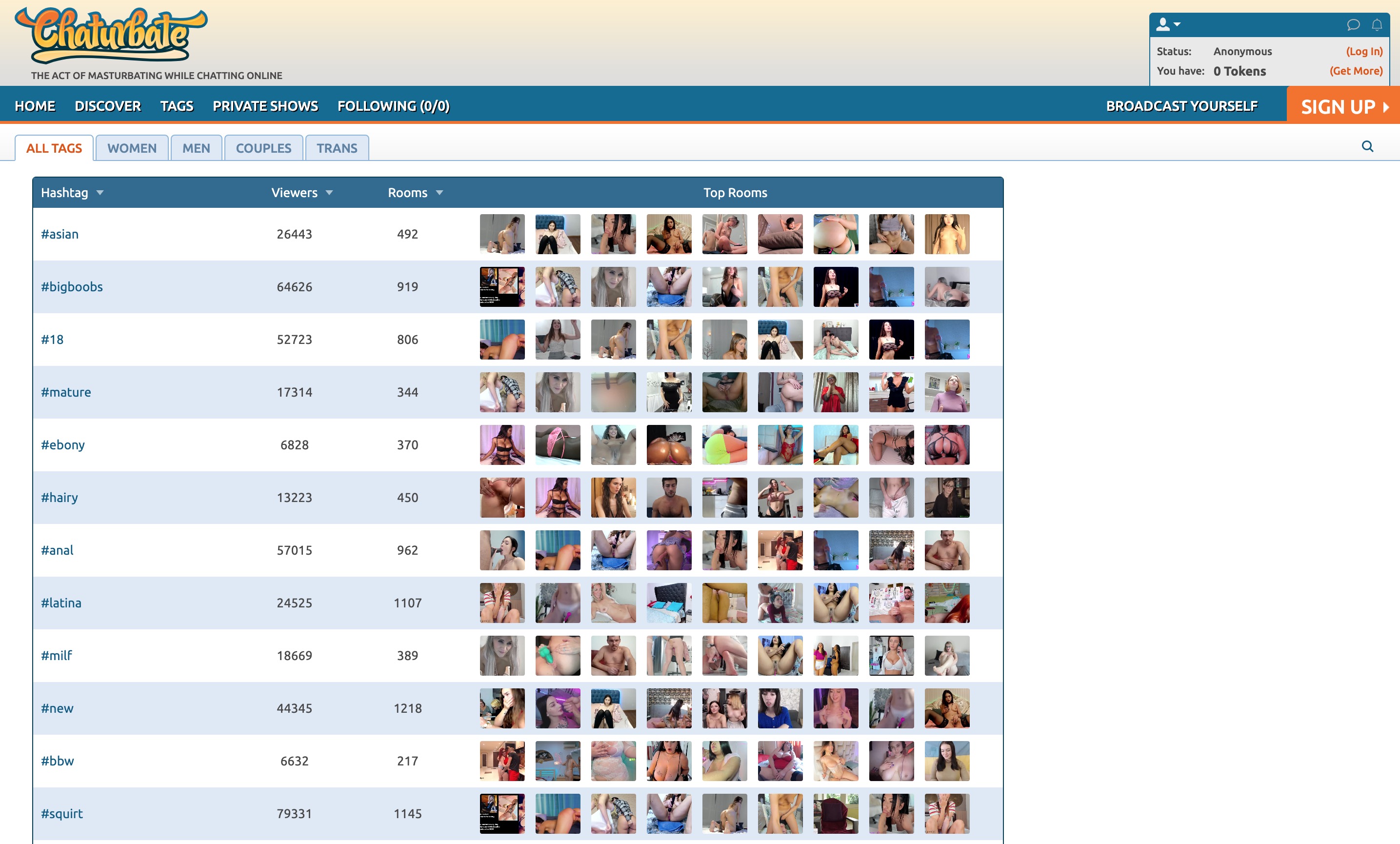Screen dimensions: 1400x844
Task: Click viewer count 44345
Action: (294, 709)
